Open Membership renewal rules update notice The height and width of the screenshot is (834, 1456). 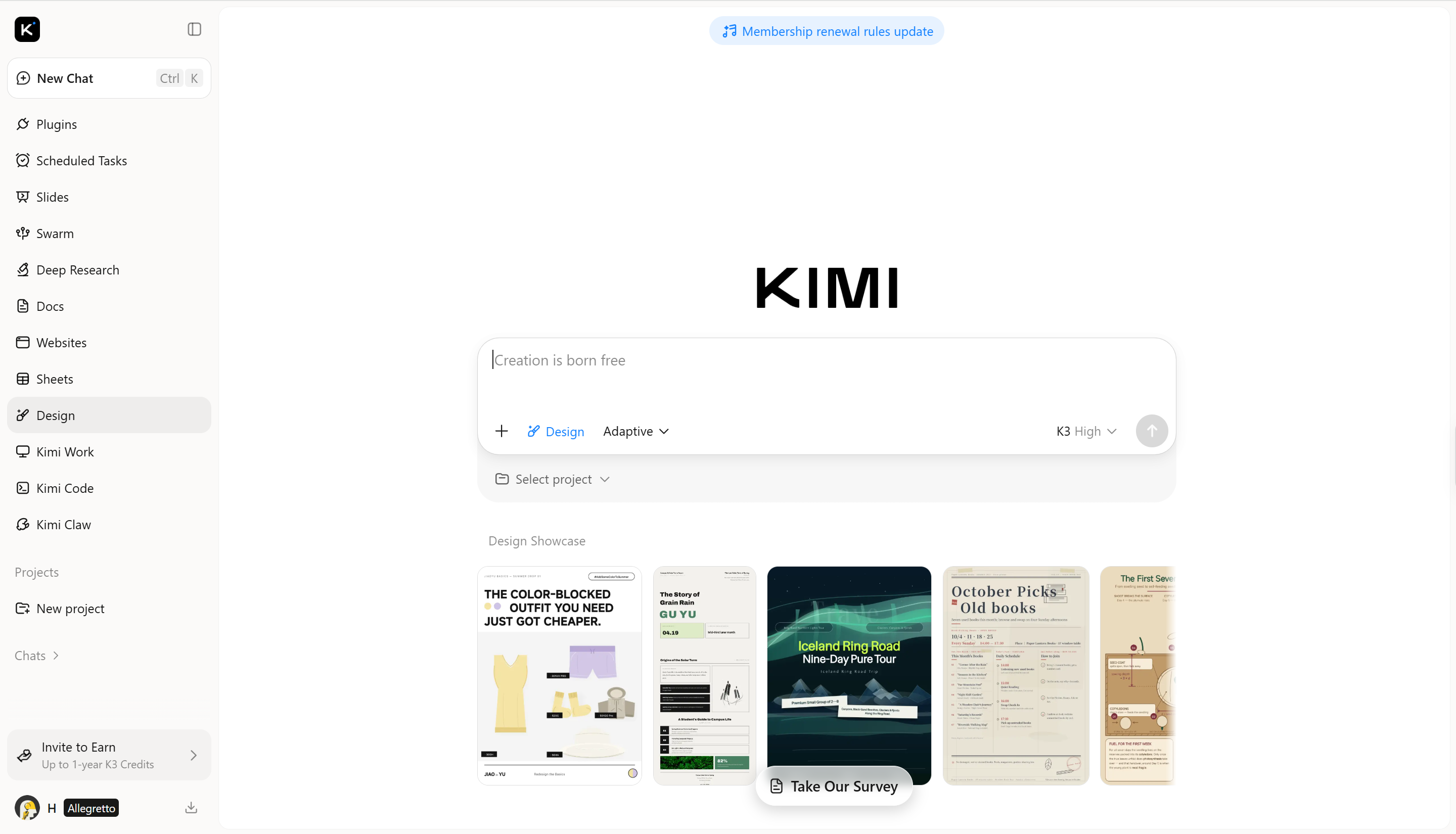coord(827,31)
